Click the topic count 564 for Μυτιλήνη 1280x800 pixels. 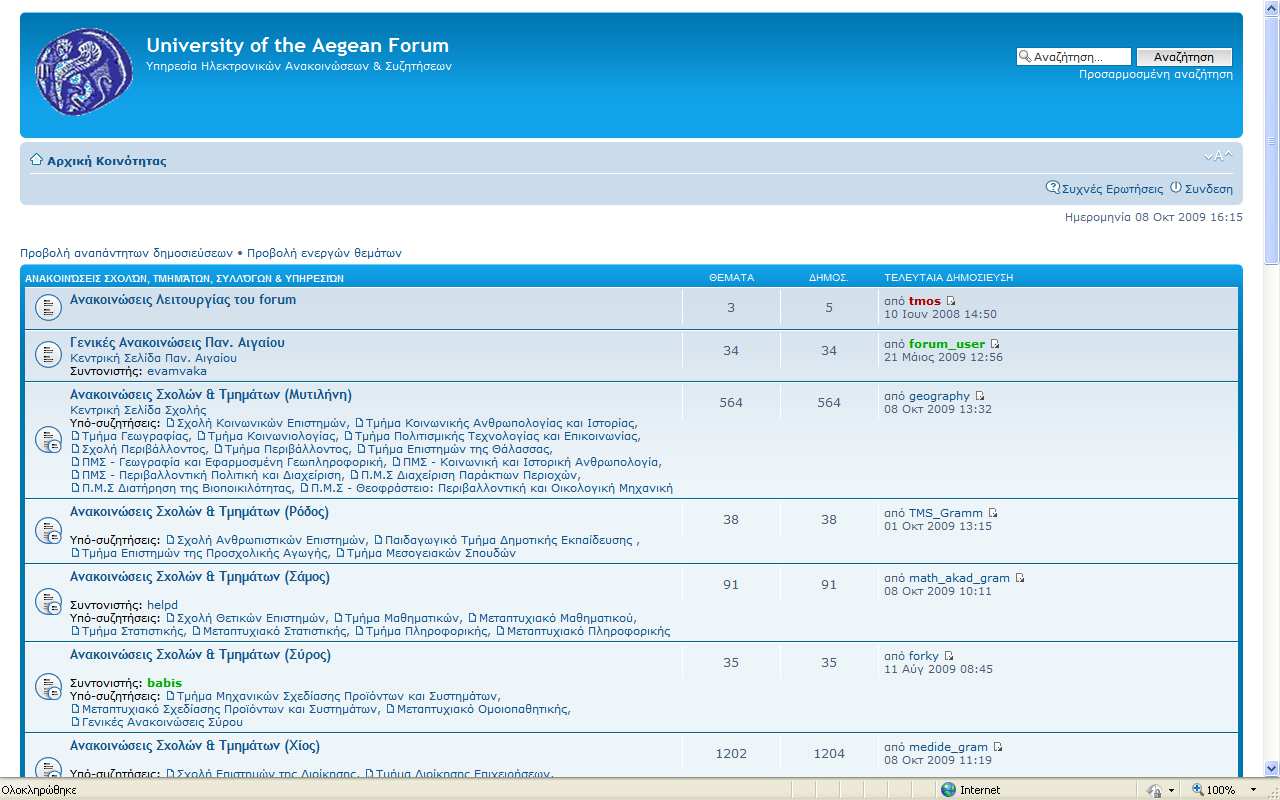pyautogui.click(x=731, y=403)
